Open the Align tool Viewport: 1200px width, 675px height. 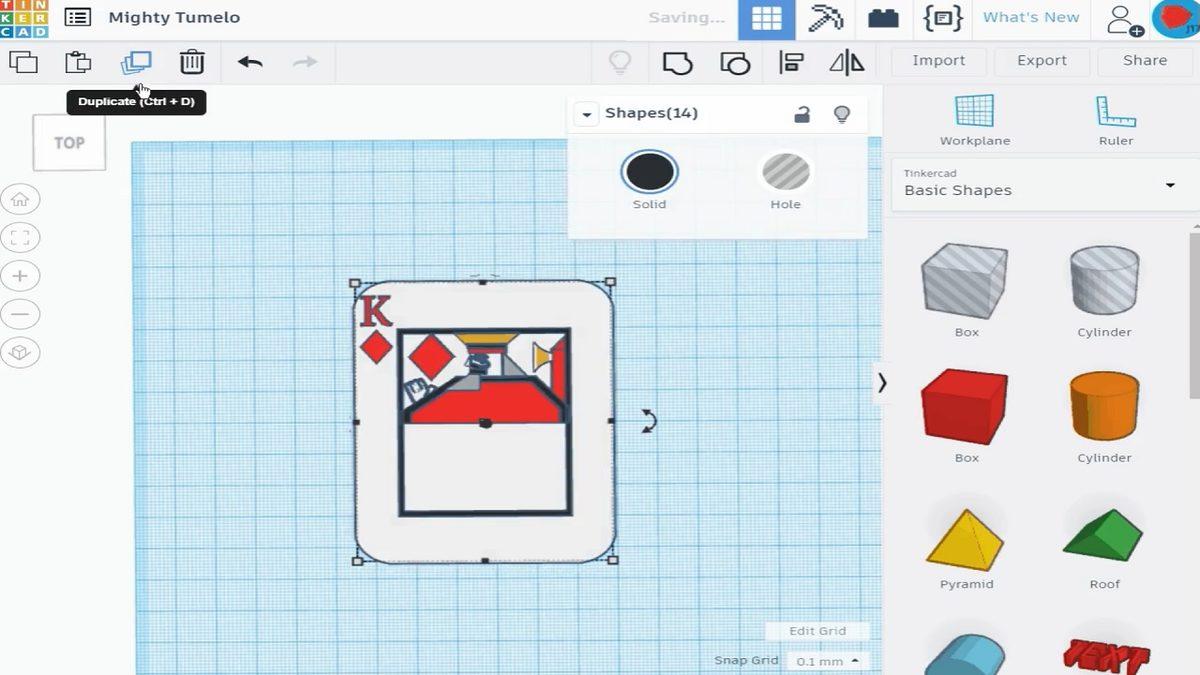(x=791, y=62)
